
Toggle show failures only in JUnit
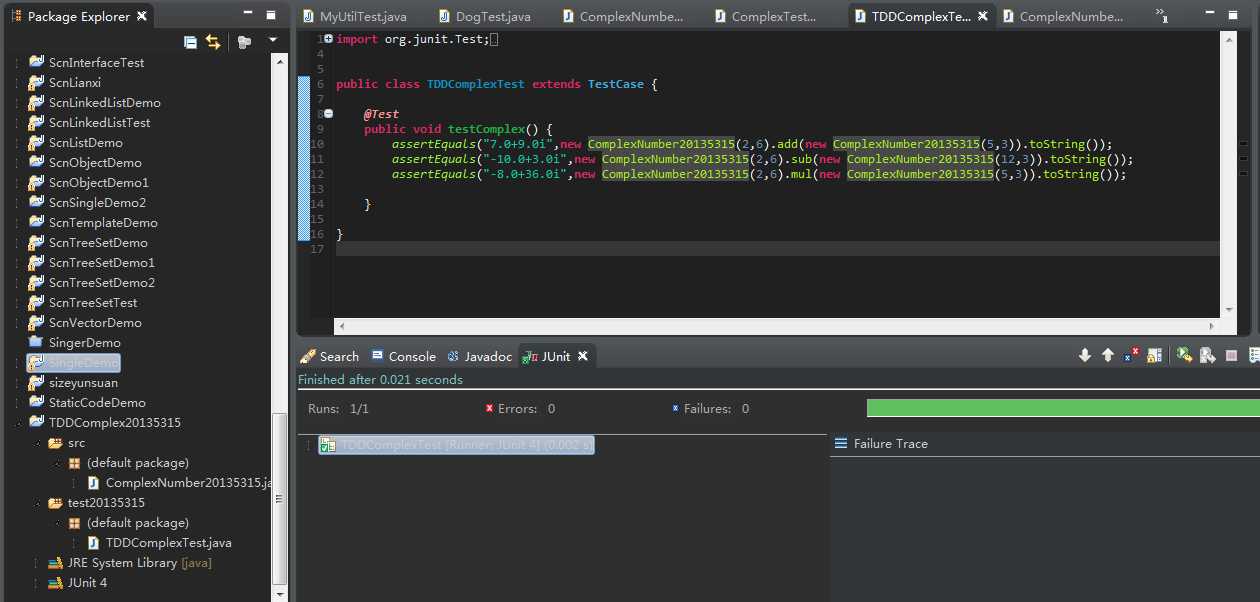click(1131, 355)
